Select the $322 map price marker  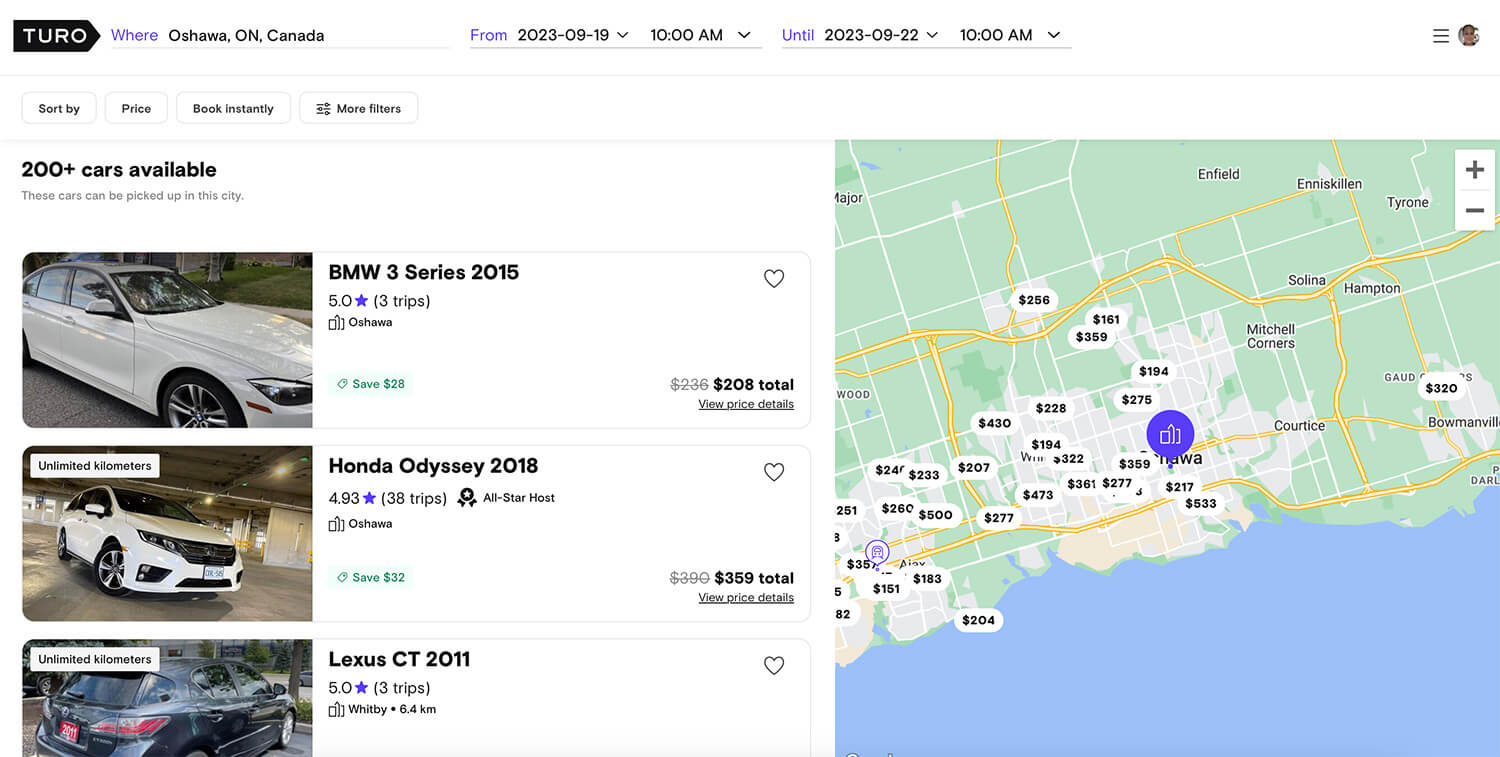point(1068,459)
